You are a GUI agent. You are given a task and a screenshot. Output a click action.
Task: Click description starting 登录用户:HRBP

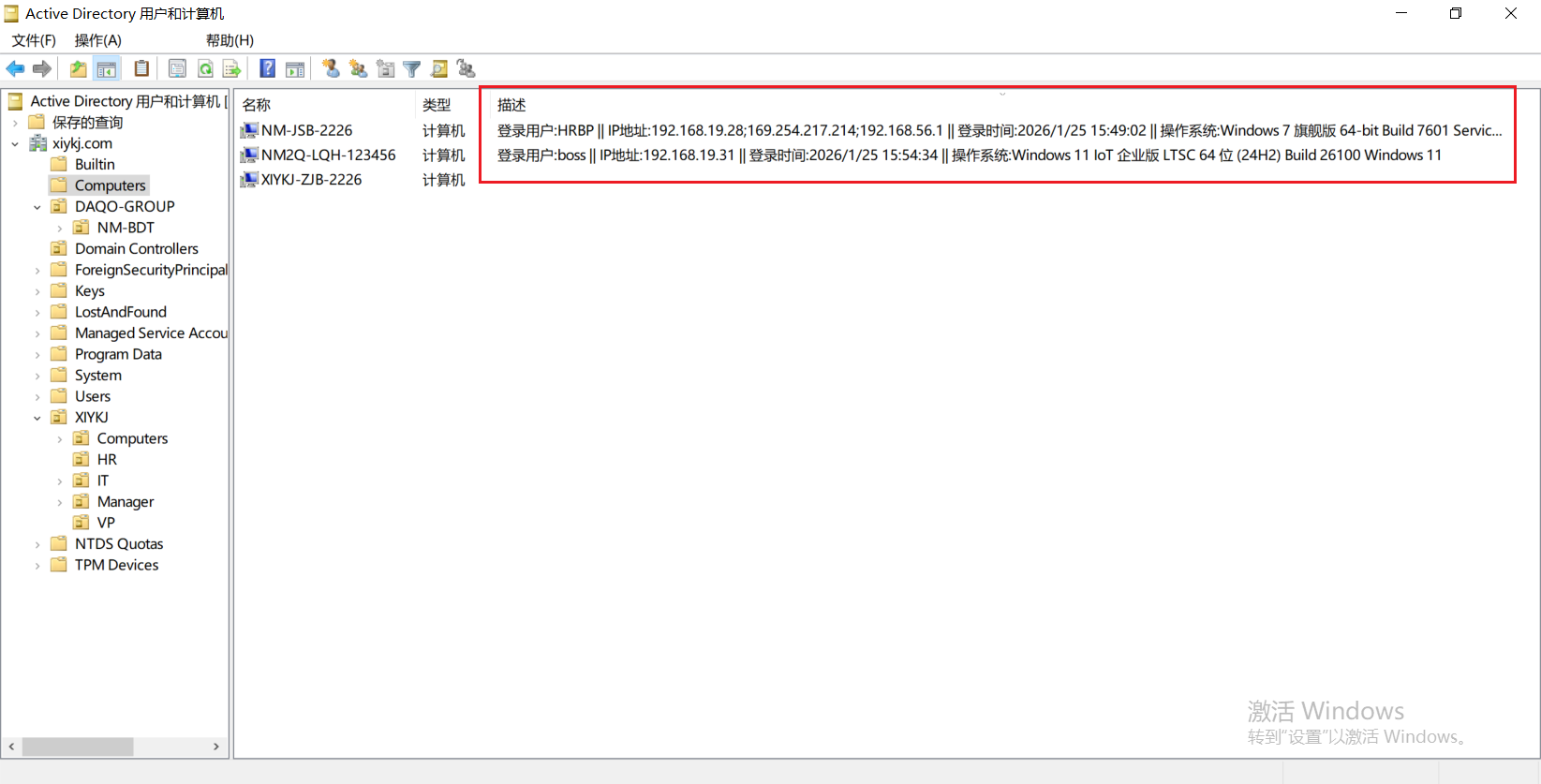pos(1000,130)
